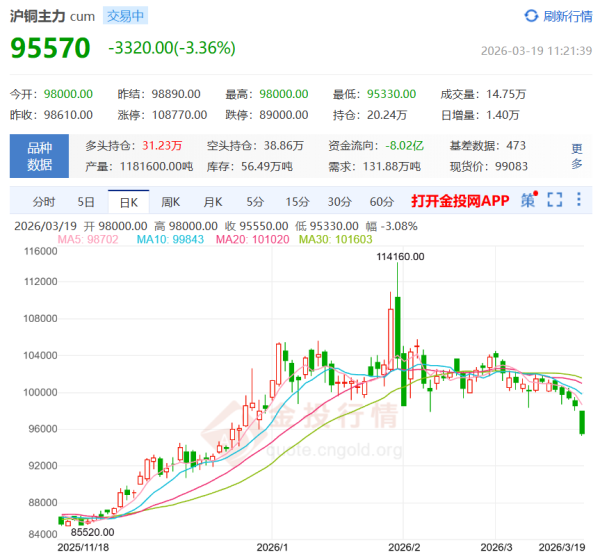The width and height of the screenshot is (600, 552).
Task: Click the 今开 value 98000.00
Action: coord(68,94)
